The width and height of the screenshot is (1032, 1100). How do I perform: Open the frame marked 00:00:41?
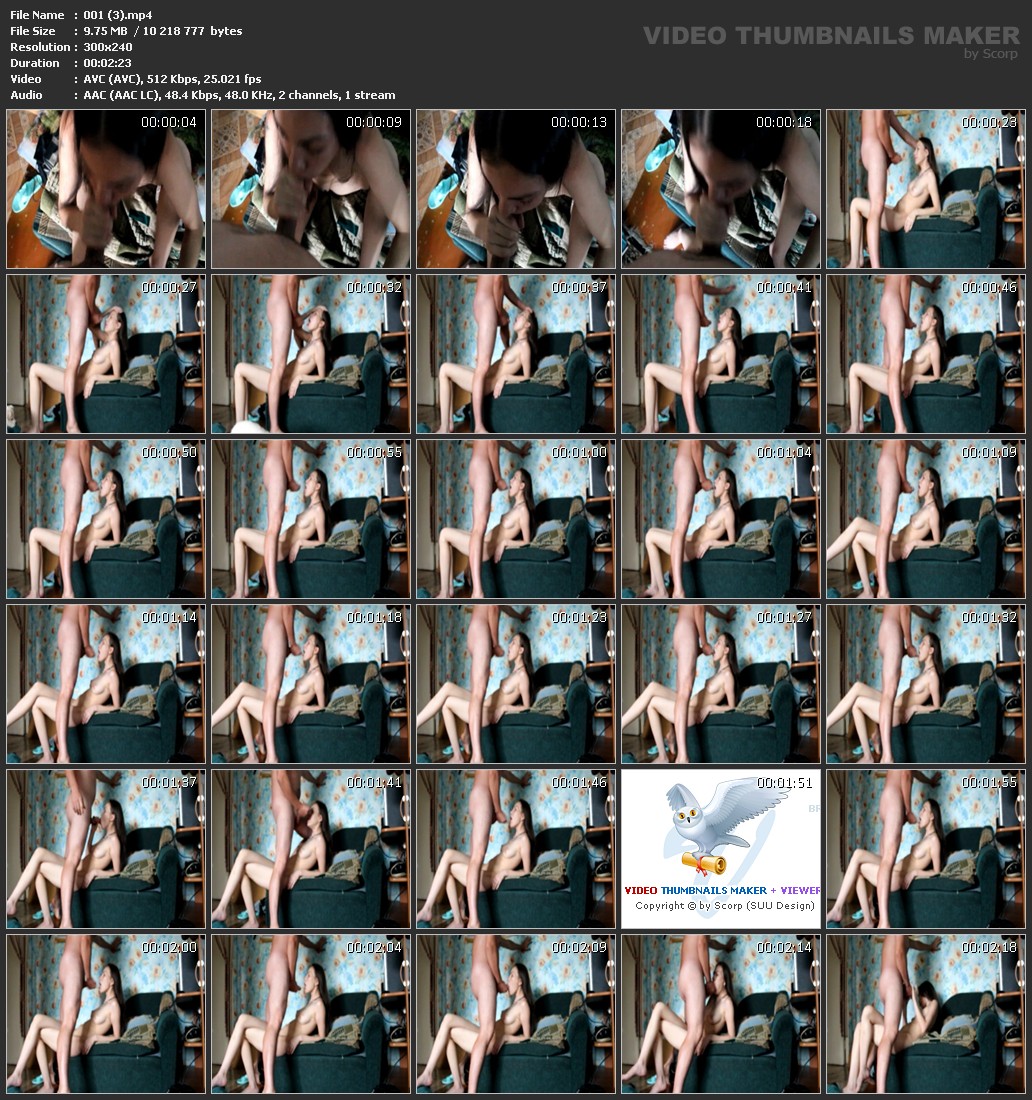(x=720, y=354)
